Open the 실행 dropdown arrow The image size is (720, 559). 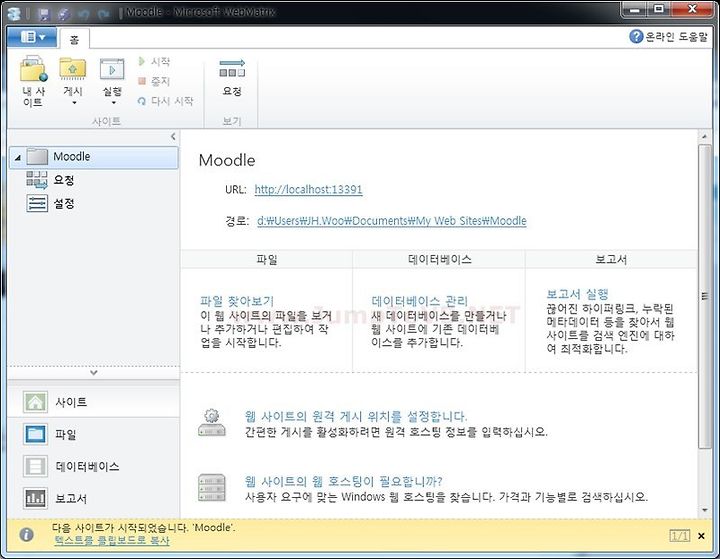[113, 103]
